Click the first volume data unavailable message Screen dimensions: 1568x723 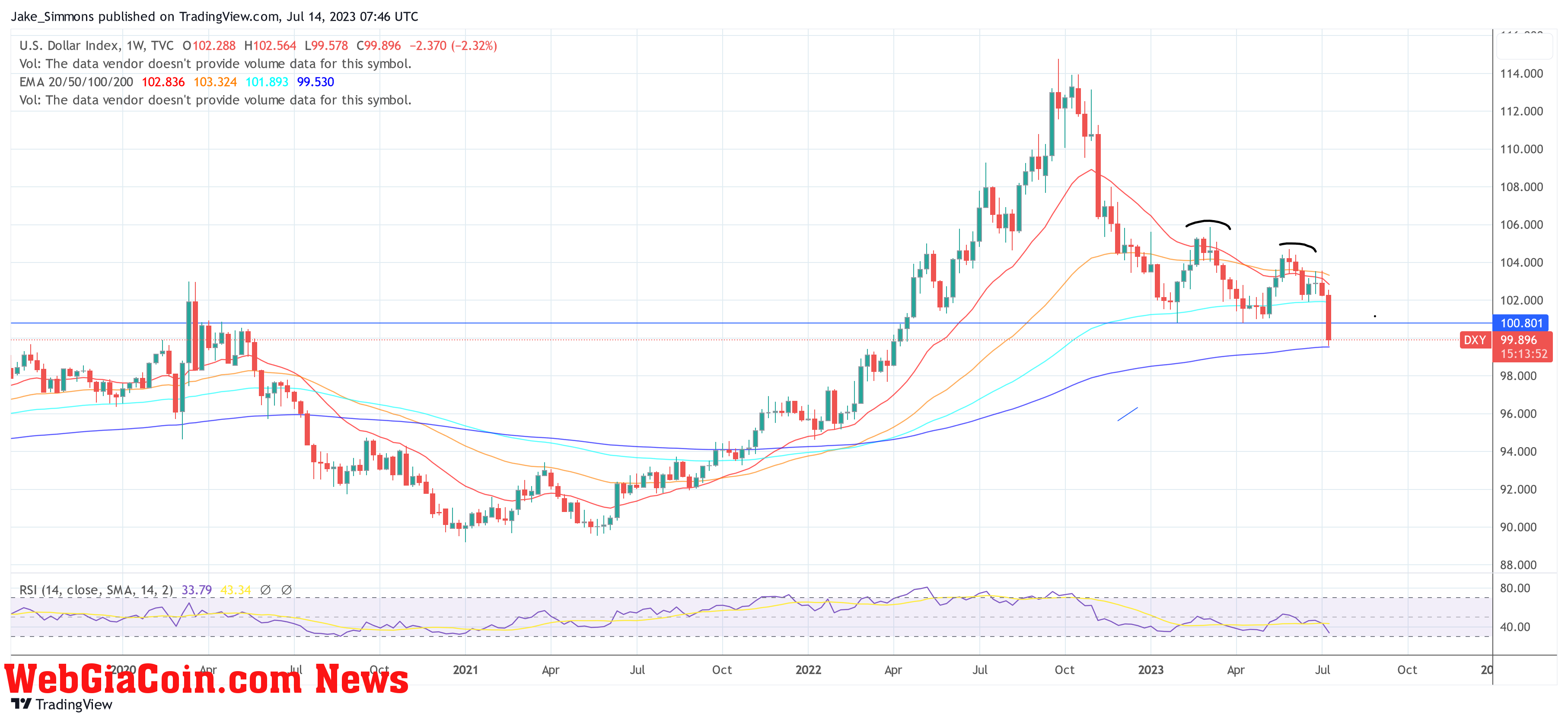pos(216,64)
